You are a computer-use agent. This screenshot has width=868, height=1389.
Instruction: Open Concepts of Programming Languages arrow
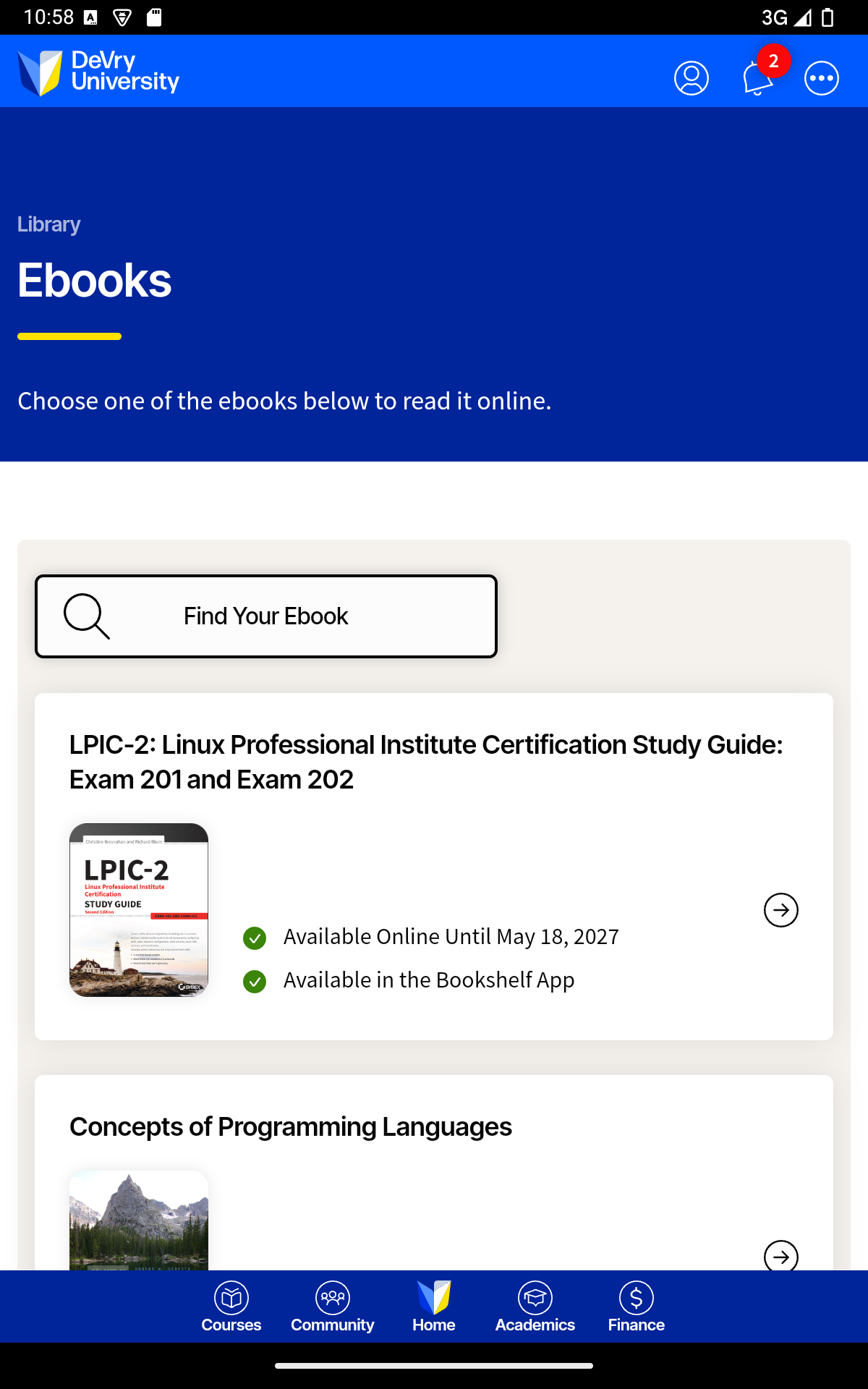point(780,1256)
